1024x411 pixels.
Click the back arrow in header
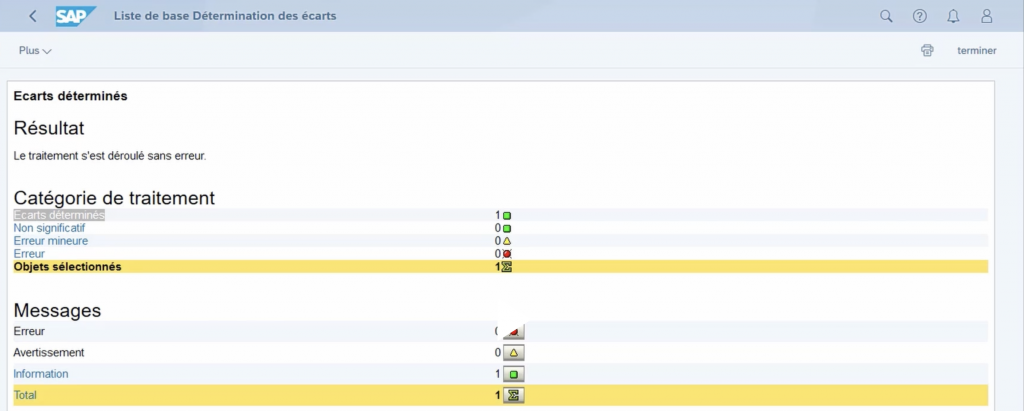click(x=33, y=16)
